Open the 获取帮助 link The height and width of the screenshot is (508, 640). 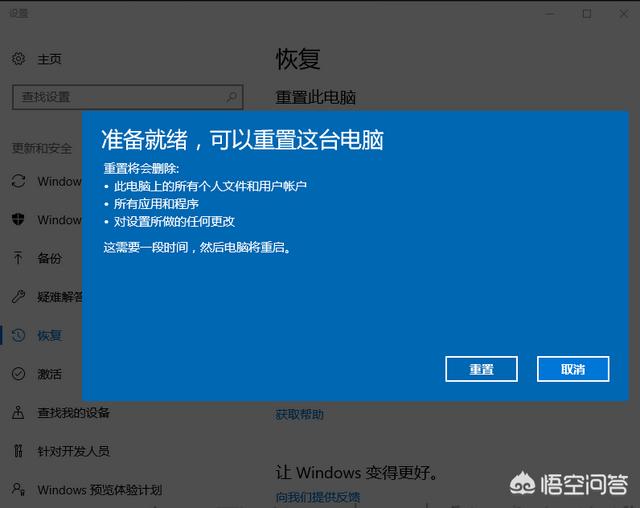click(x=300, y=415)
